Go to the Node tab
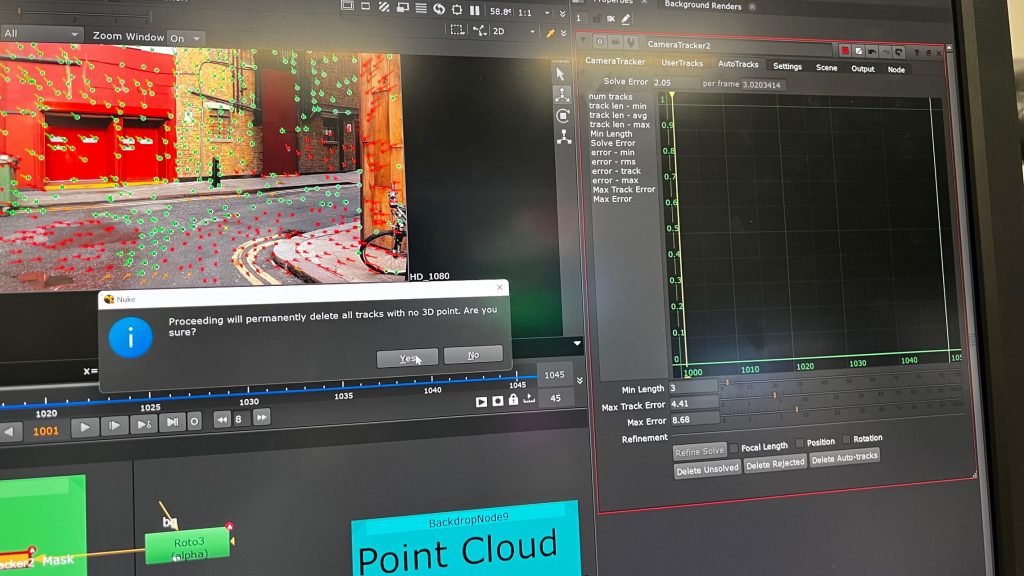This screenshot has width=1024, height=576. 896,69
